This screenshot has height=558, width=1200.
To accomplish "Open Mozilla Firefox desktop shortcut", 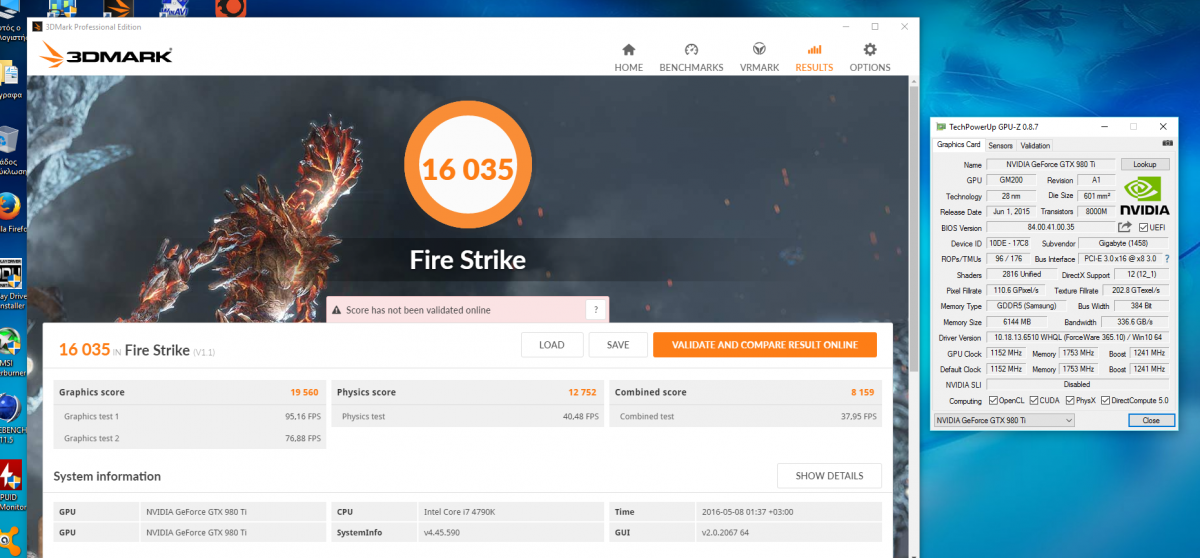I will [x=10, y=213].
